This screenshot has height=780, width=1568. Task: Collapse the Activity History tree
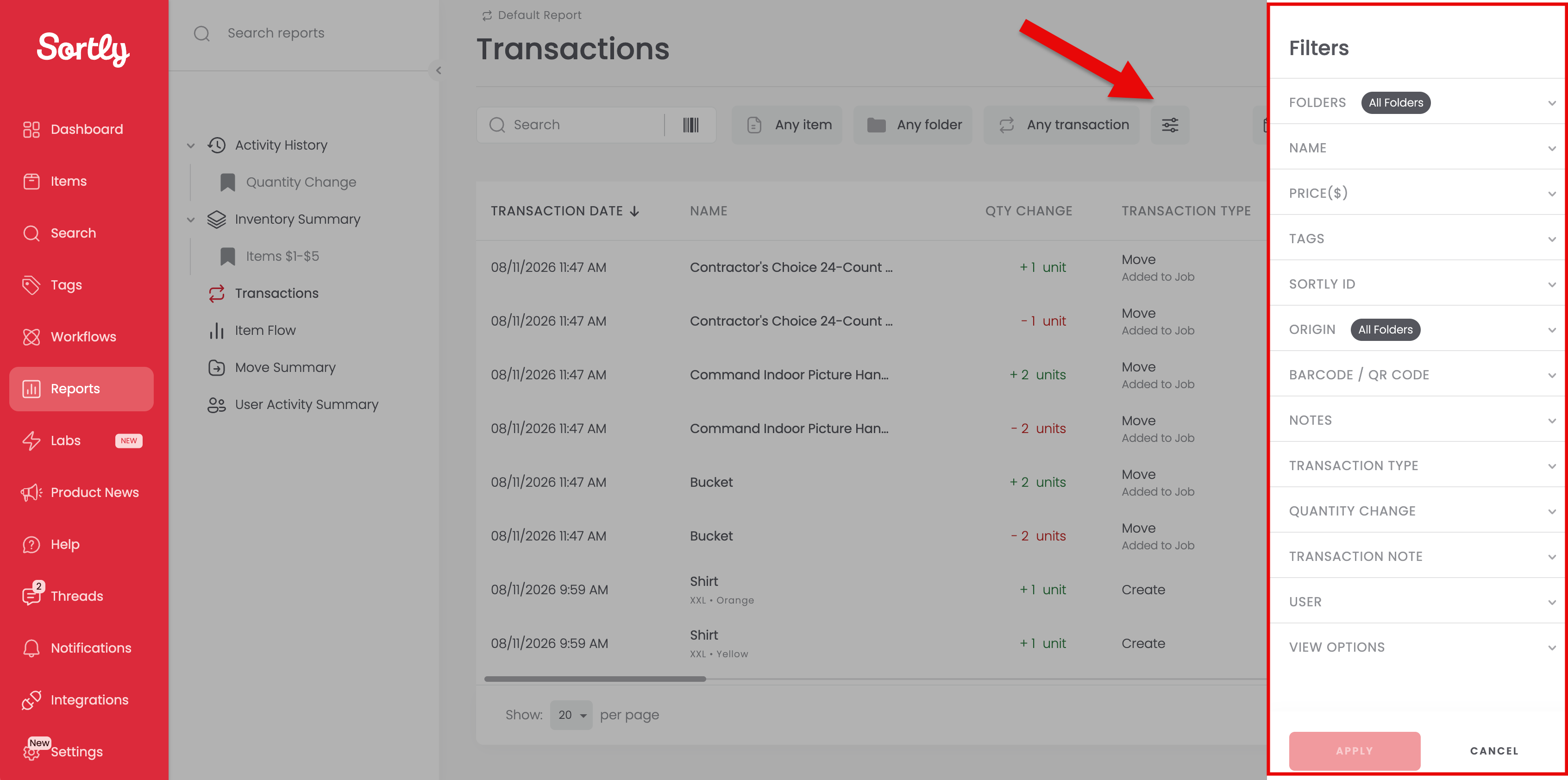pos(190,145)
